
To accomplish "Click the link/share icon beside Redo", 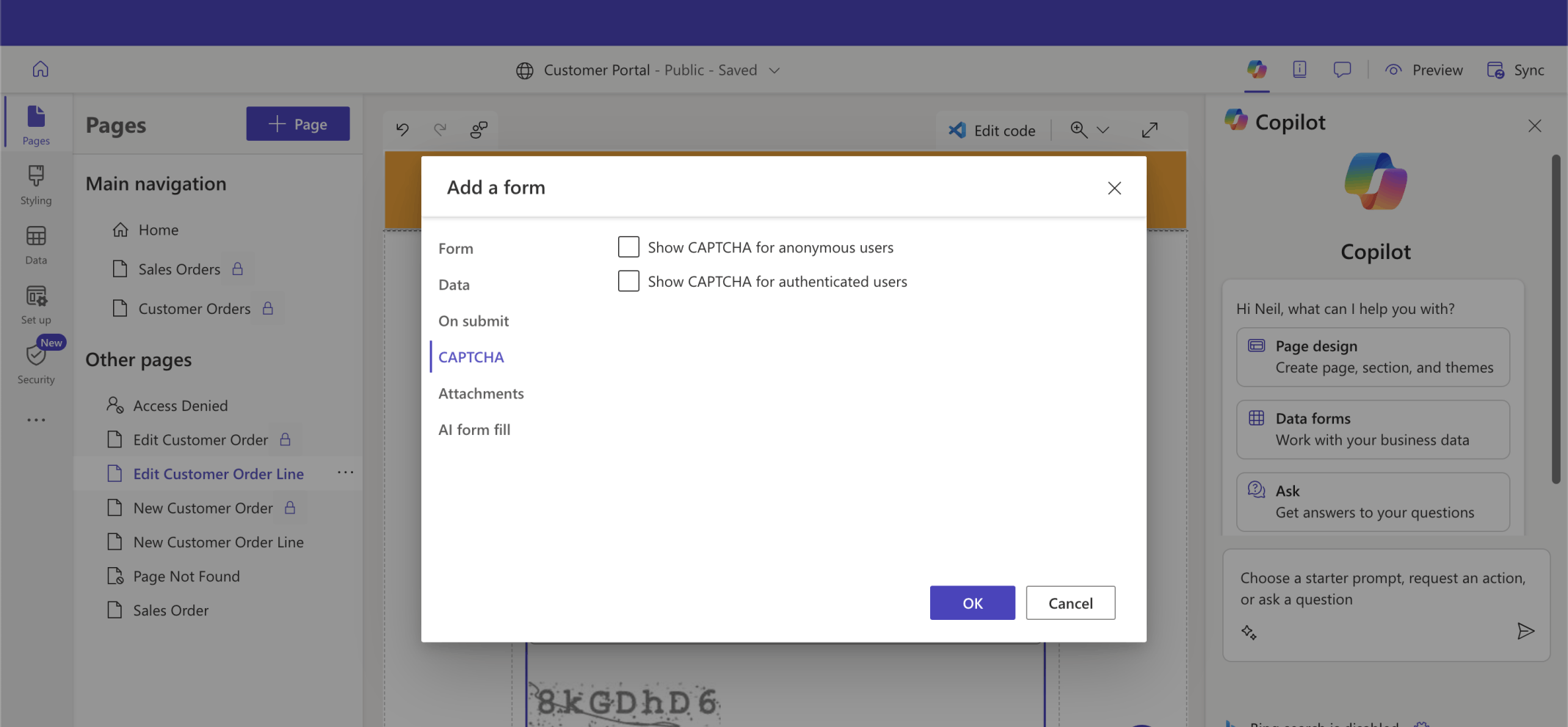I will pos(479,130).
